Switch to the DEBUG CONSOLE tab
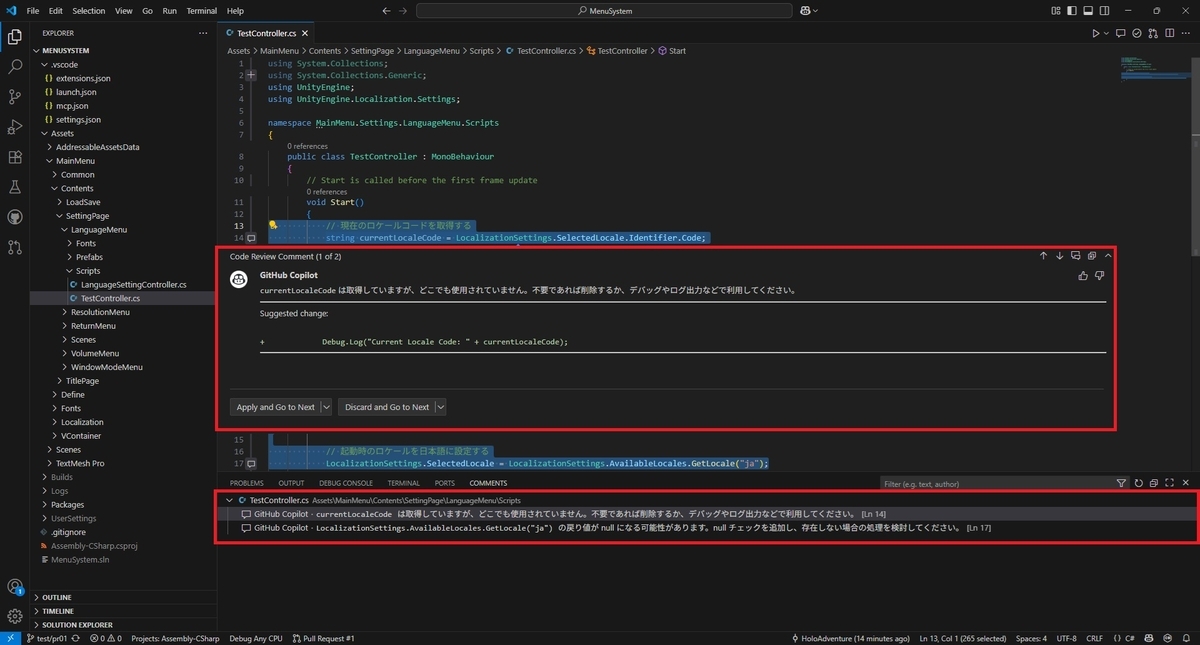This screenshot has width=1200, height=645. [345, 482]
